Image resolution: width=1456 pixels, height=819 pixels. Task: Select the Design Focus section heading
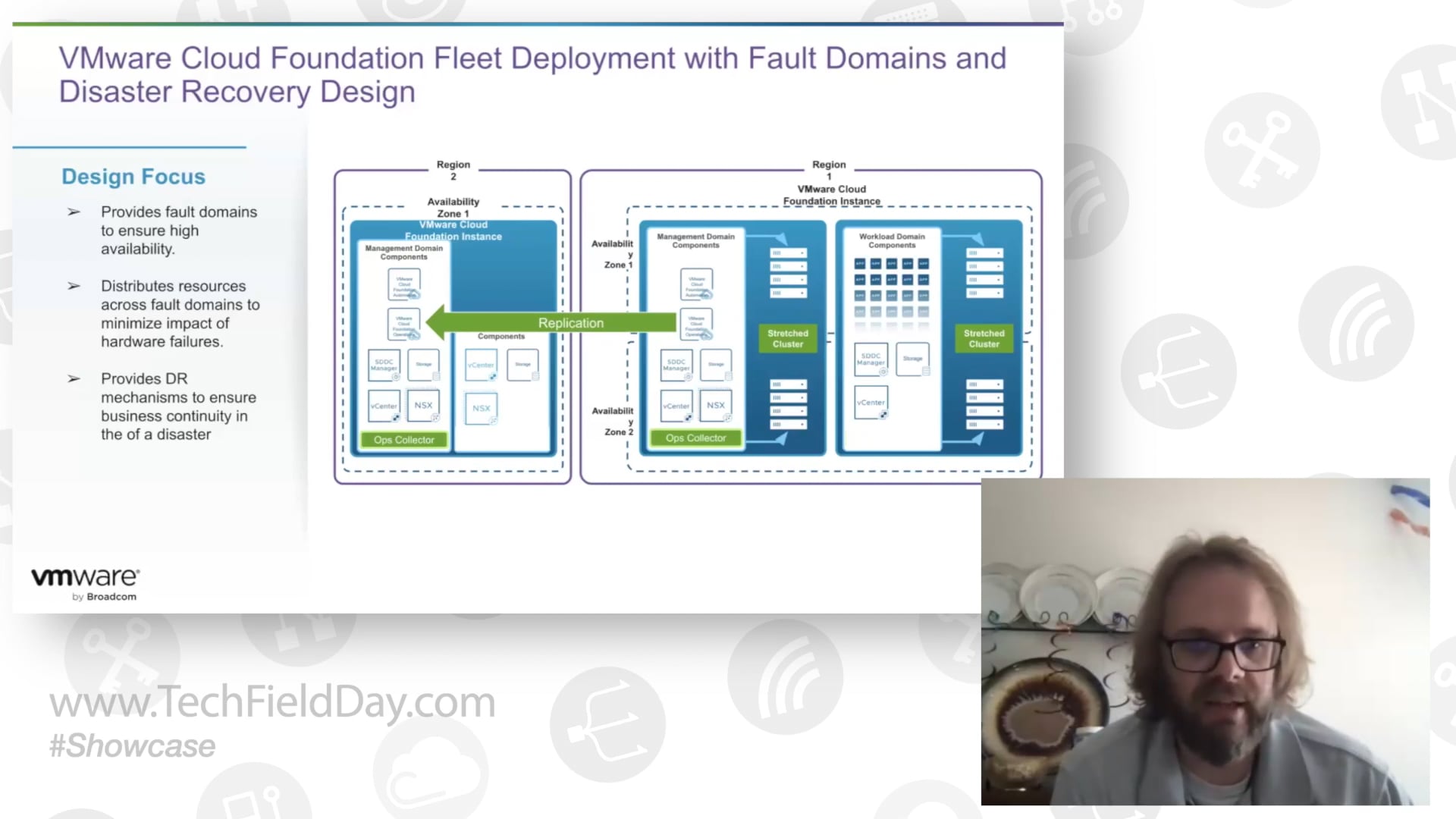[x=133, y=176]
